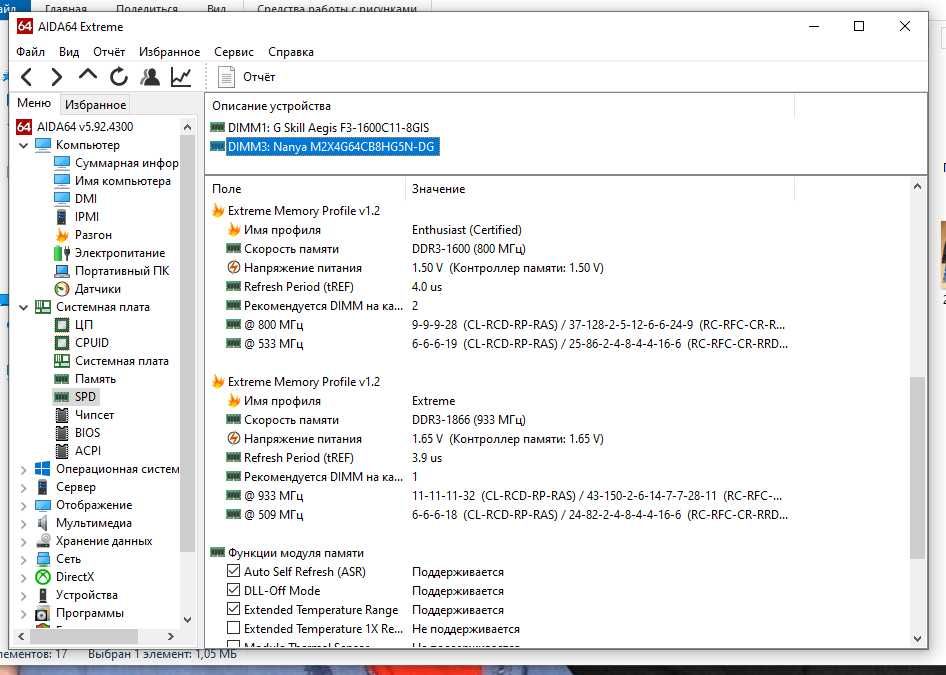The width and height of the screenshot is (946, 675).
Task: Click the up-level arrow toolbar icon
Action: click(87, 76)
